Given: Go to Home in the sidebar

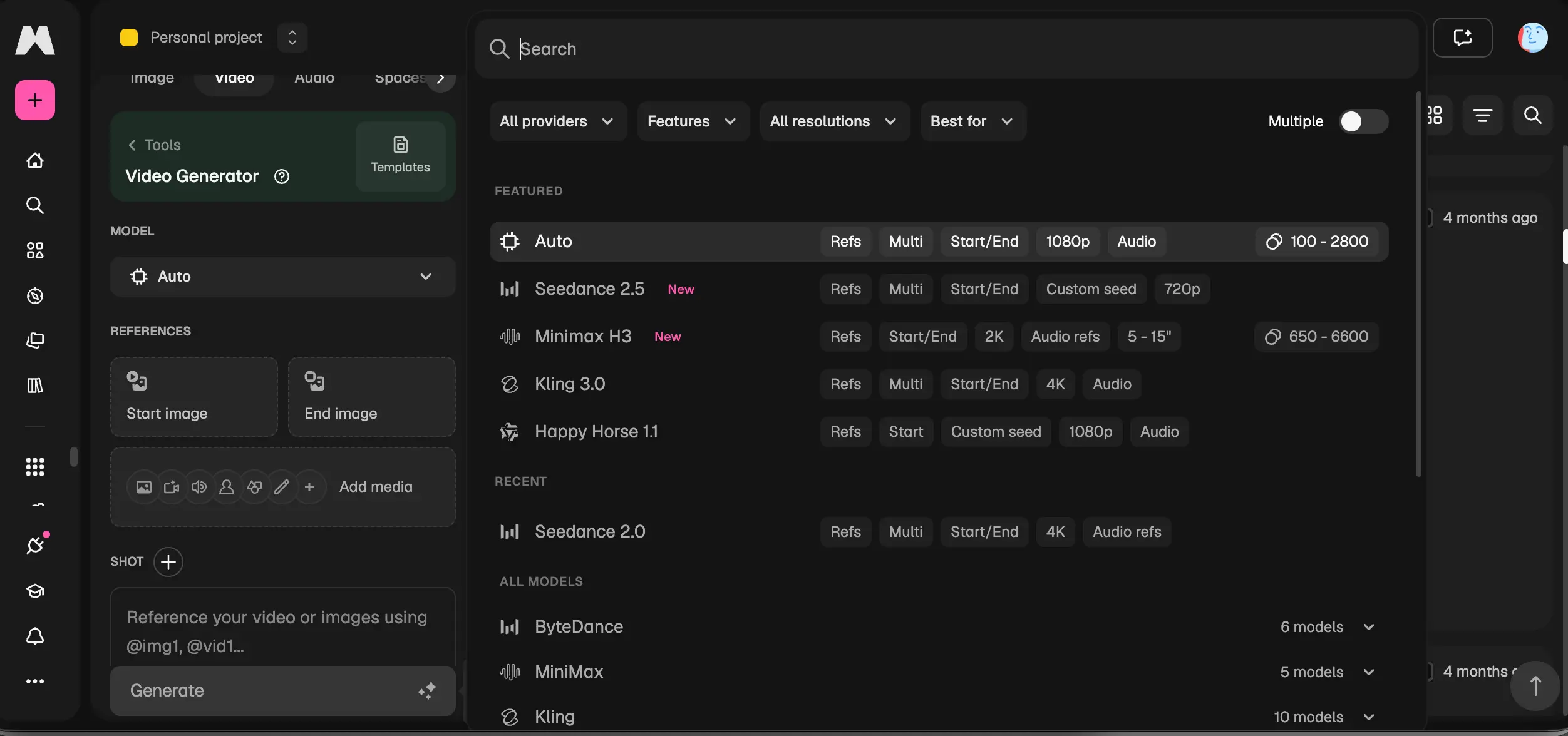Looking at the screenshot, I should [x=35, y=160].
